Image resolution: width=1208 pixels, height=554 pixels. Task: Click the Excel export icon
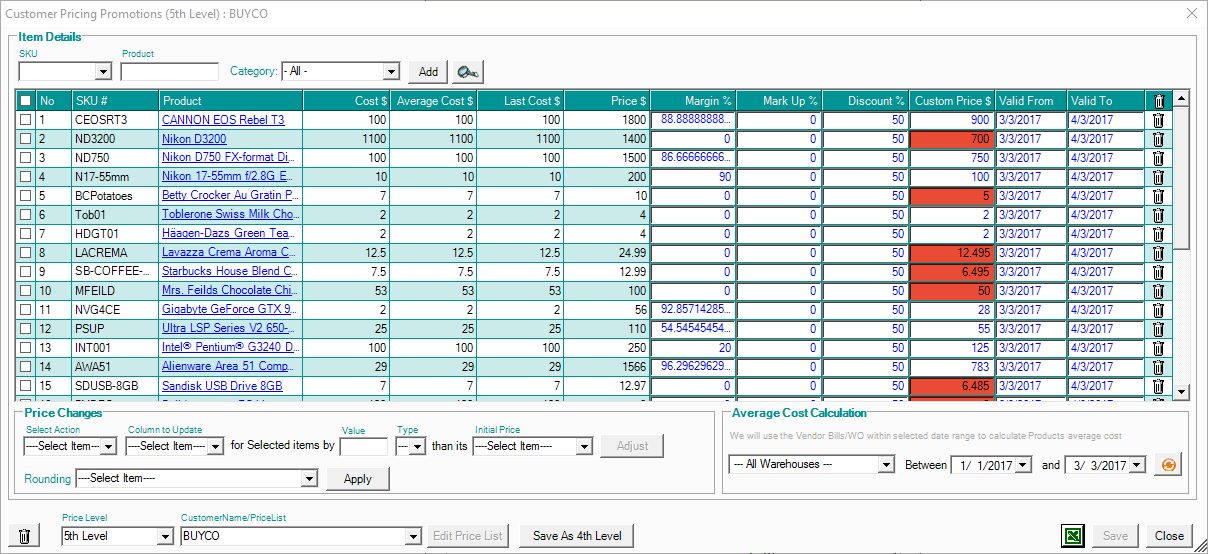point(1072,536)
